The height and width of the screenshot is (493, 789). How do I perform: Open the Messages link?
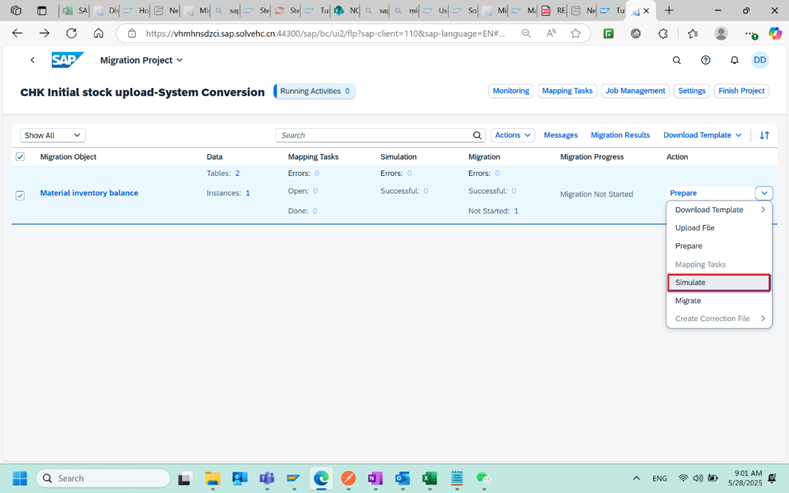click(561, 135)
